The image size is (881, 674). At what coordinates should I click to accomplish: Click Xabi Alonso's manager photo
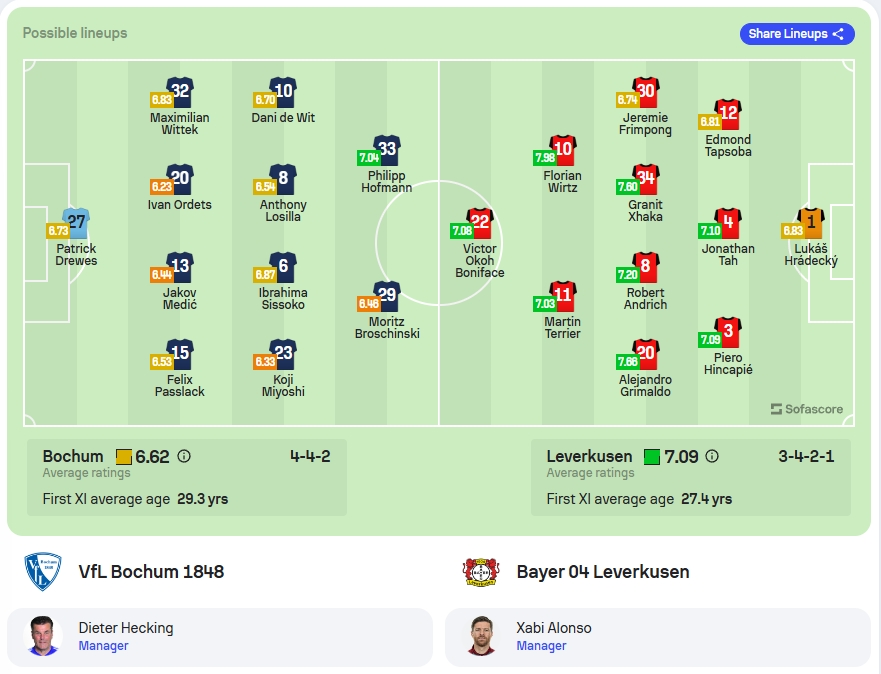[x=482, y=636]
